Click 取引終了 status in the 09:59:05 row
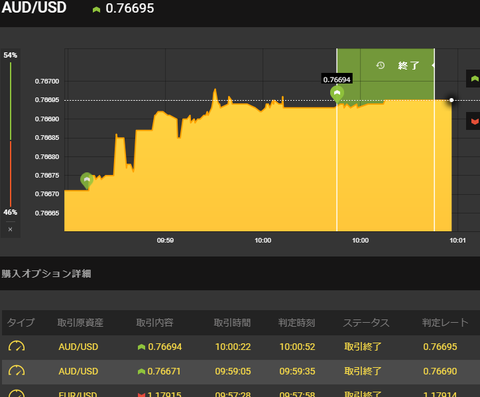Image resolution: width=480 pixels, height=397 pixels. pyautogui.click(x=363, y=371)
